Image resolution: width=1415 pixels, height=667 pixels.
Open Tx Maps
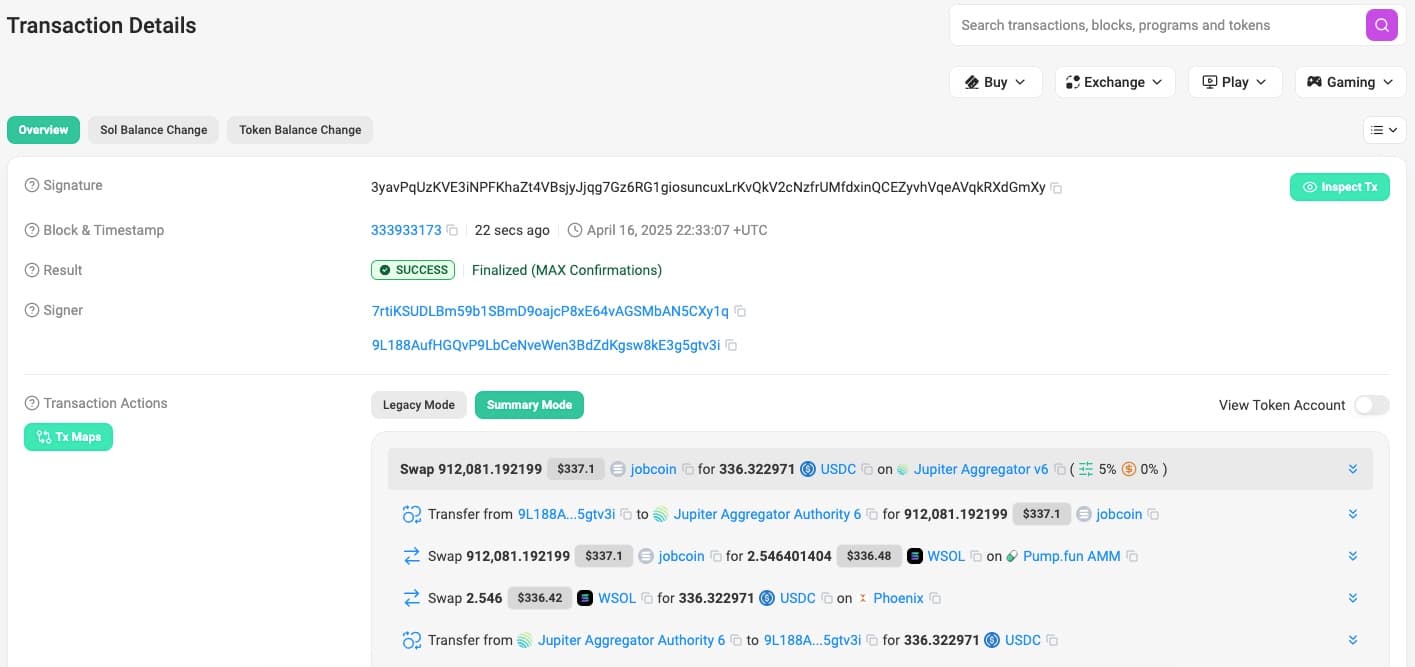(x=68, y=437)
